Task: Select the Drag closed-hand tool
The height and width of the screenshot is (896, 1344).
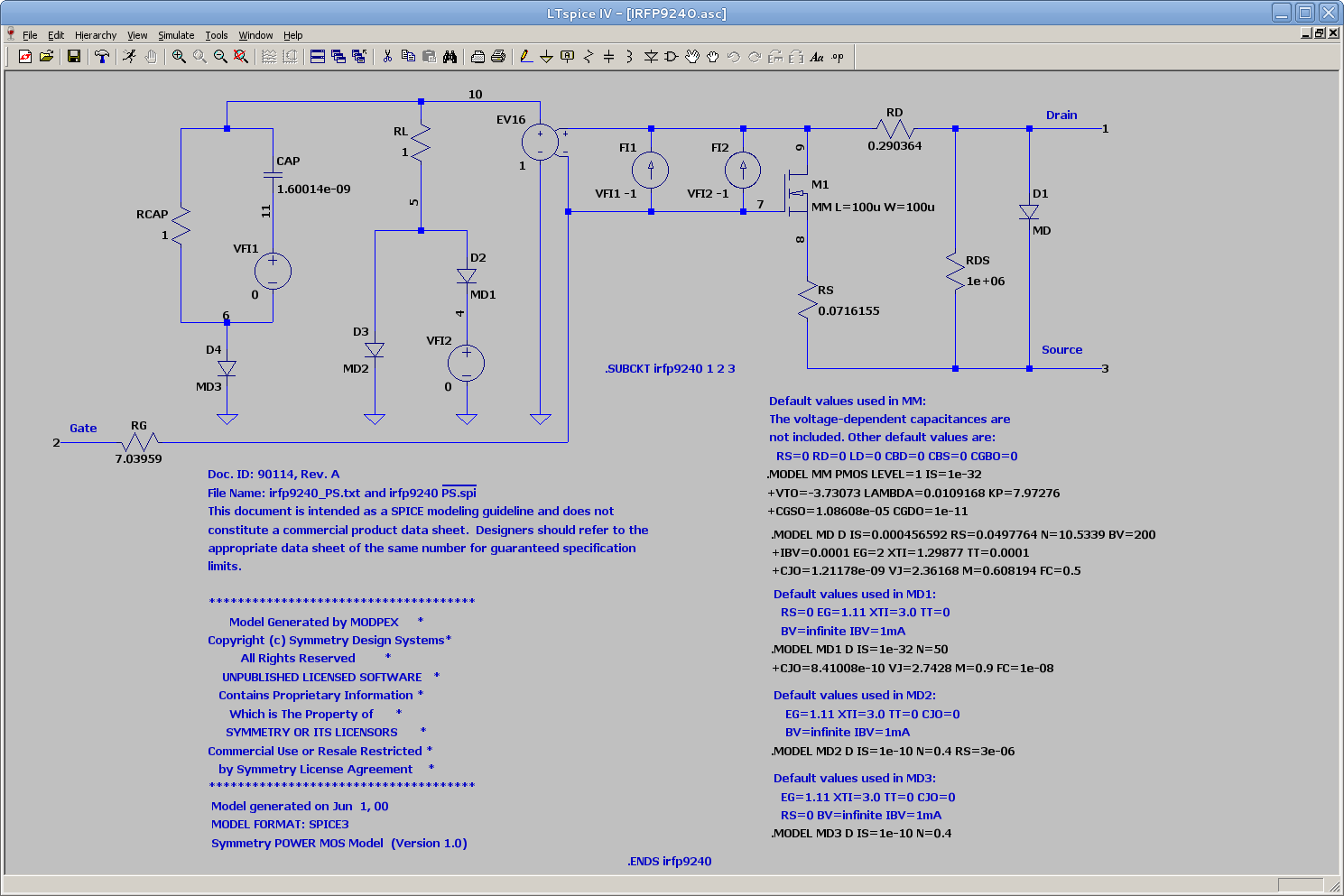Action: 713,57
